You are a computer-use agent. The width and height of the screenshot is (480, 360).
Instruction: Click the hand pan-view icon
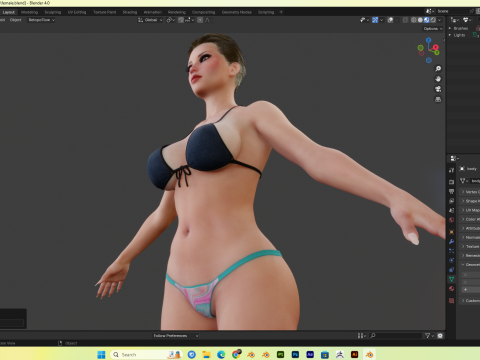tap(438, 79)
